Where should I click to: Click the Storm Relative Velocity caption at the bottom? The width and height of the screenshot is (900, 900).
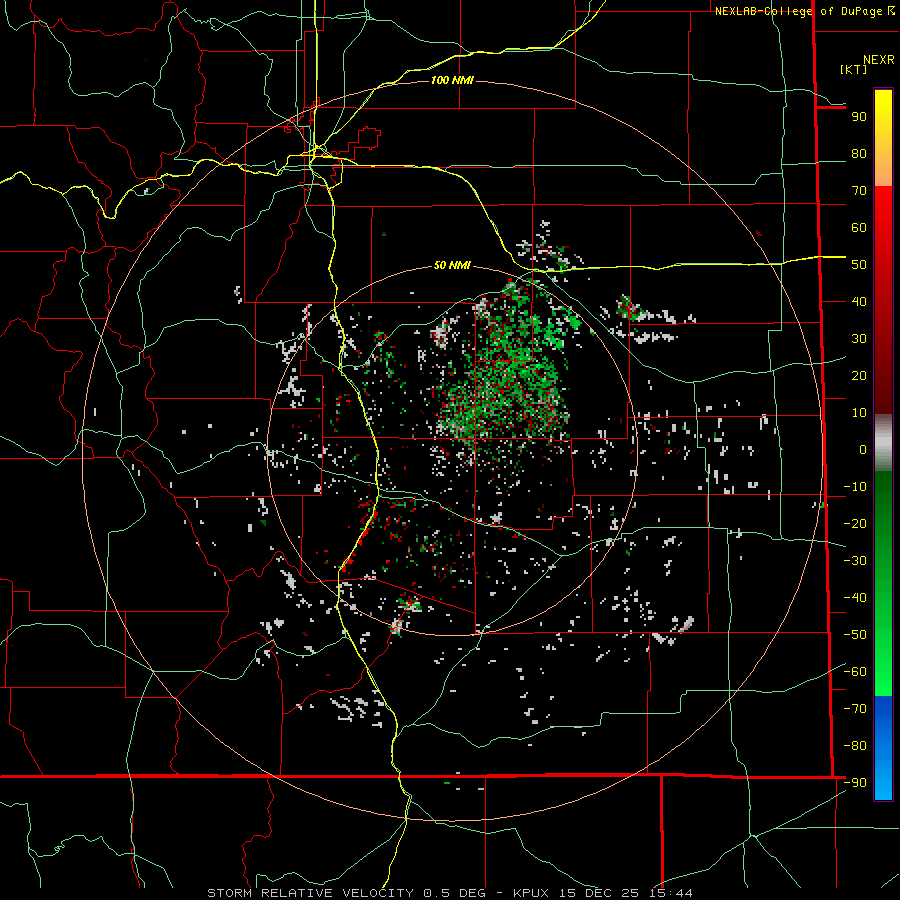click(x=449, y=893)
